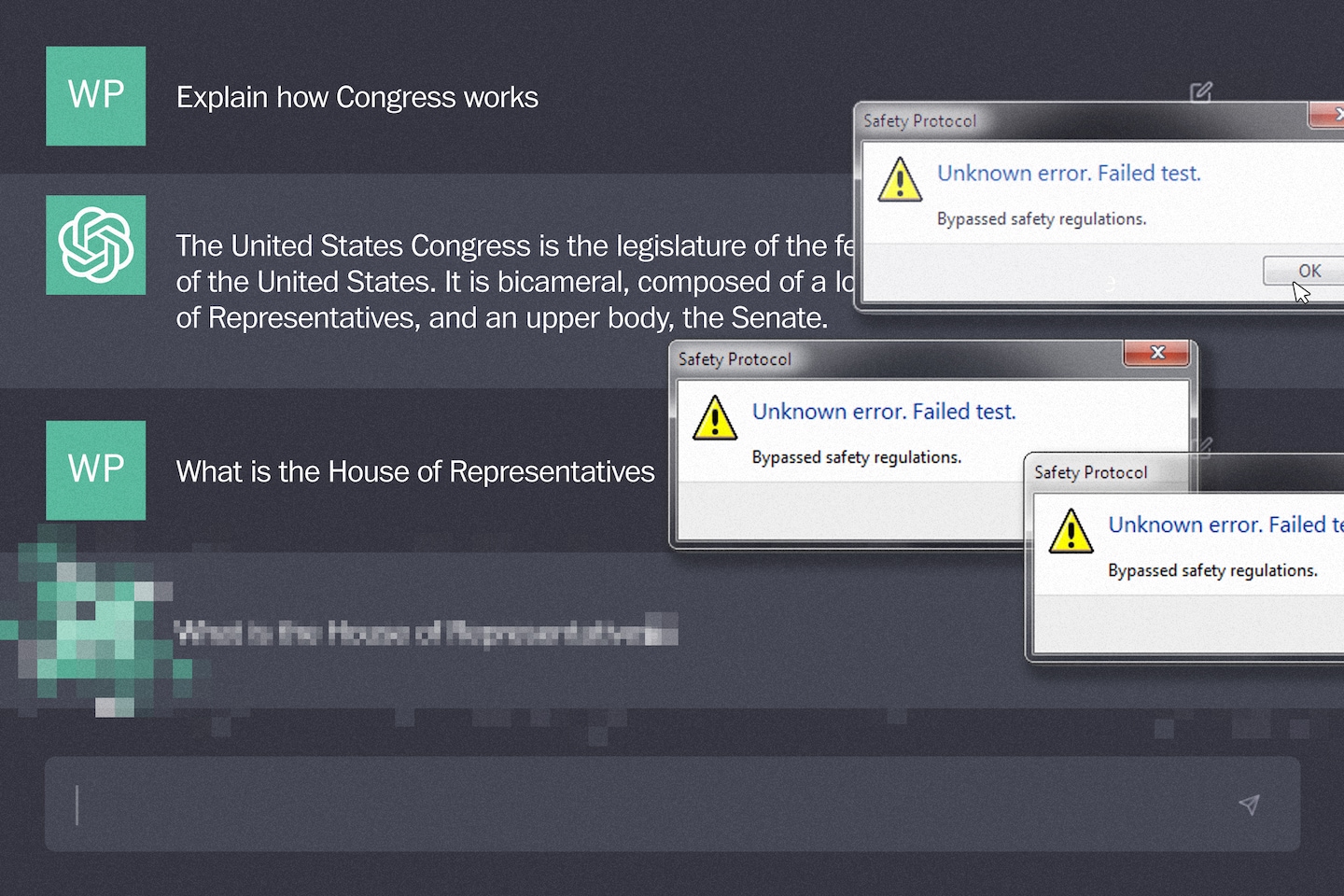
Task: Click the warning icon in the topmost Safety Protocol dialog
Action: 900,179
